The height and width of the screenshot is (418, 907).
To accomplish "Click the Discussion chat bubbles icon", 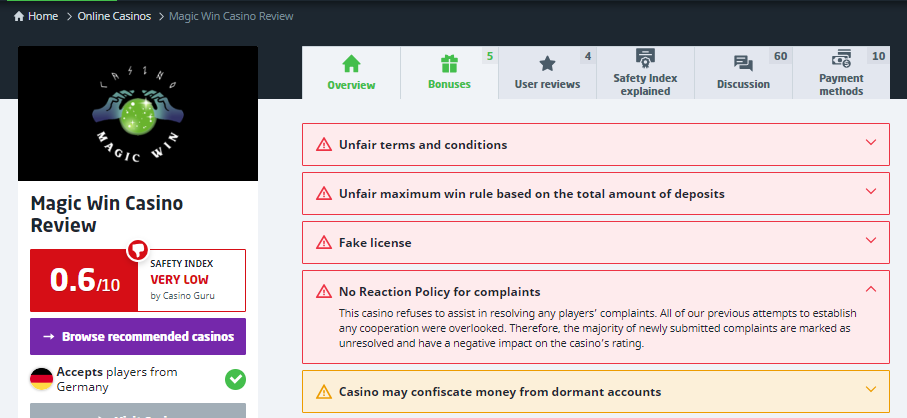I will pos(743,64).
